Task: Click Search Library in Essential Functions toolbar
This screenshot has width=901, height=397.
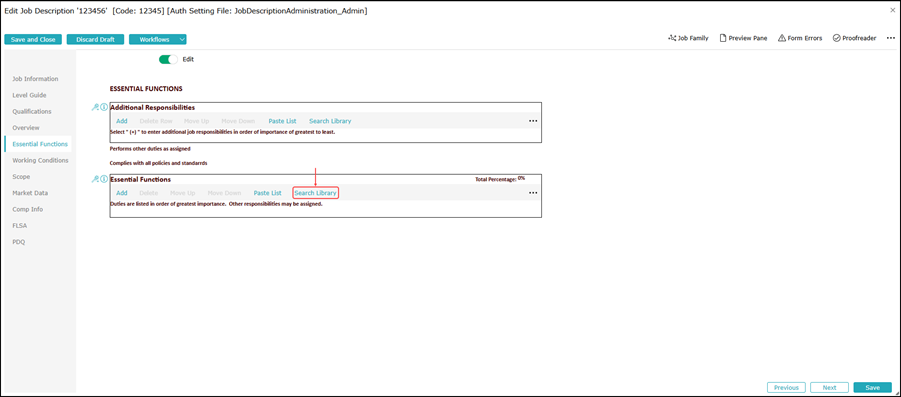Action: (x=315, y=193)
